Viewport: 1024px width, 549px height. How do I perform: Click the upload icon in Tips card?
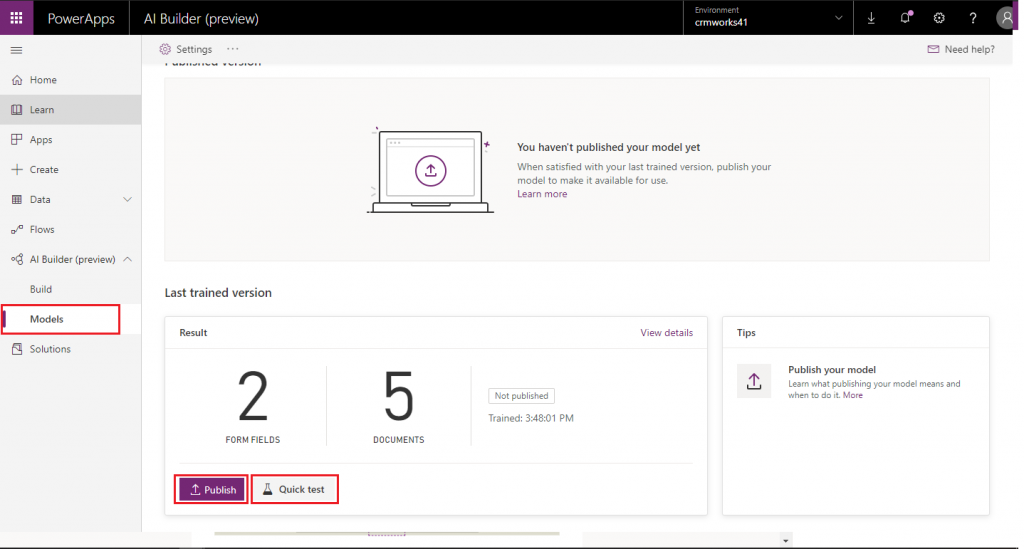[754, 381]
